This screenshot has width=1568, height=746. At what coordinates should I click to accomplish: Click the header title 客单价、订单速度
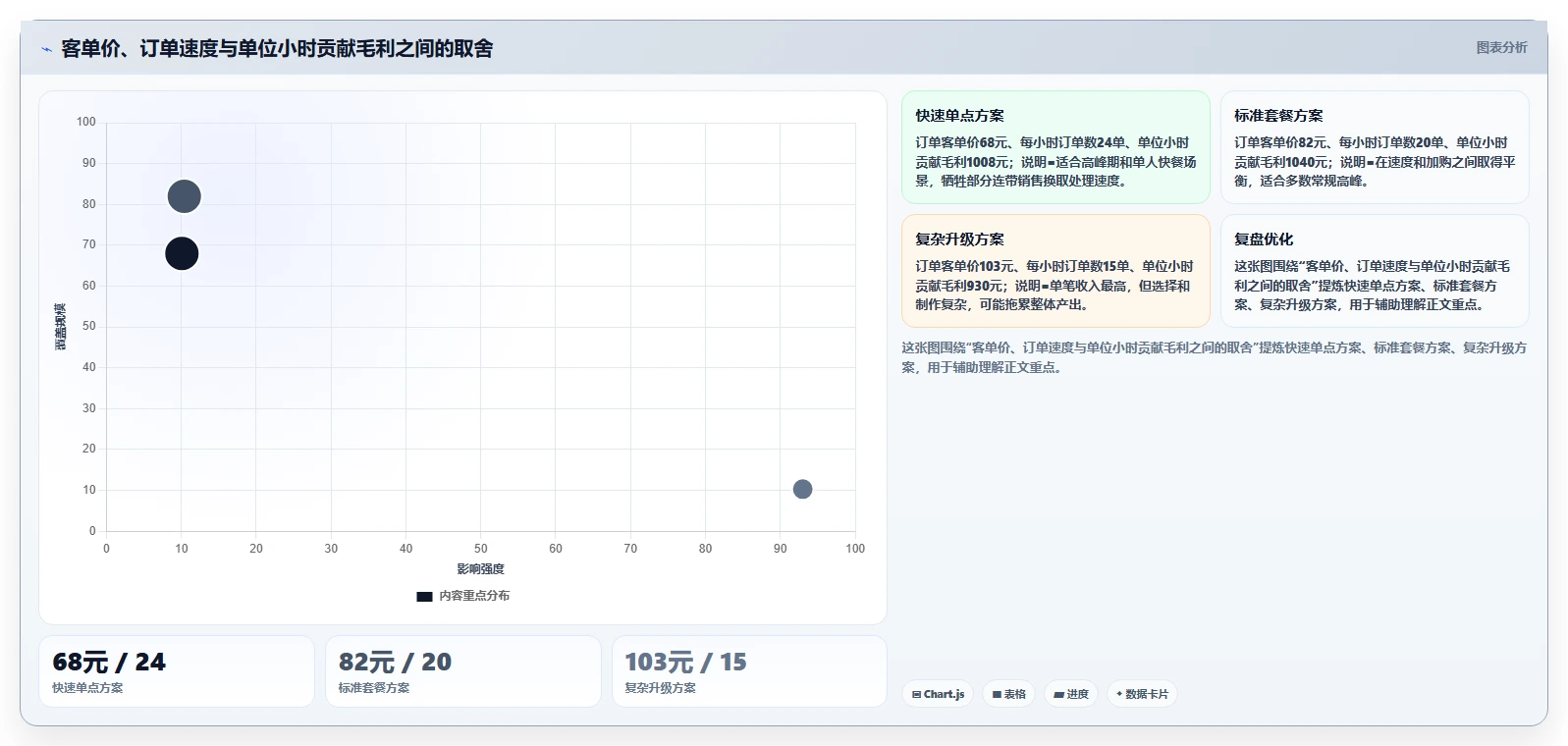click(277, 48)
